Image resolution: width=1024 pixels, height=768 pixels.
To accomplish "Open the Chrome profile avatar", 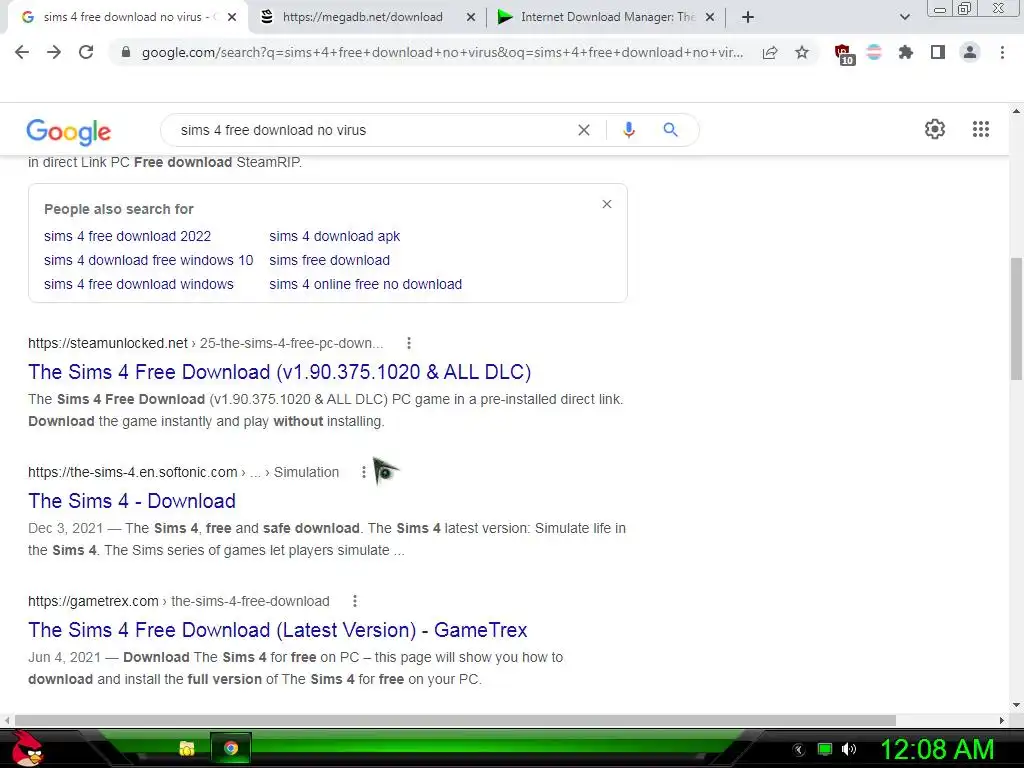I will pos(970,52).
